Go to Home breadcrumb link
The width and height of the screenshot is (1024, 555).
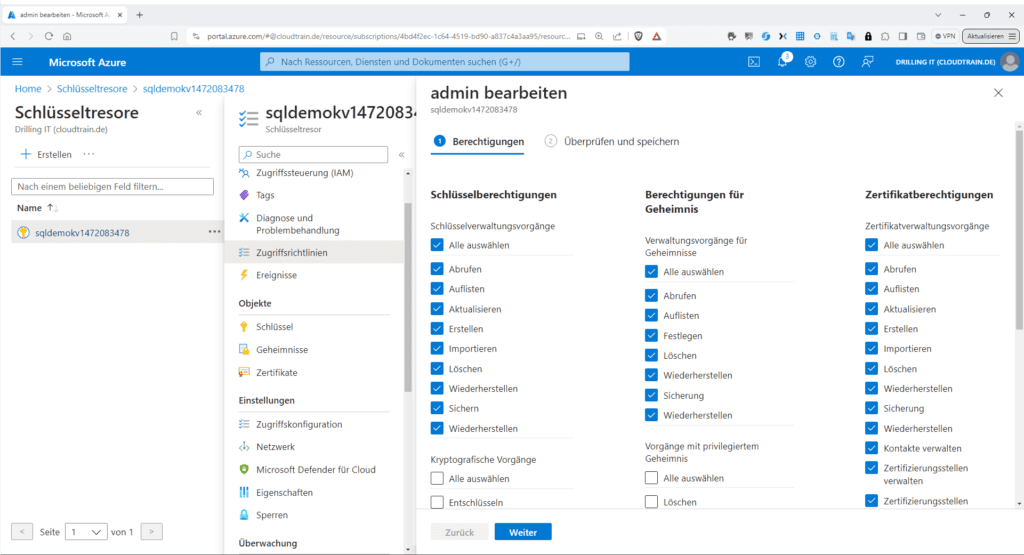pyautogui.click(x=28, y=89)
